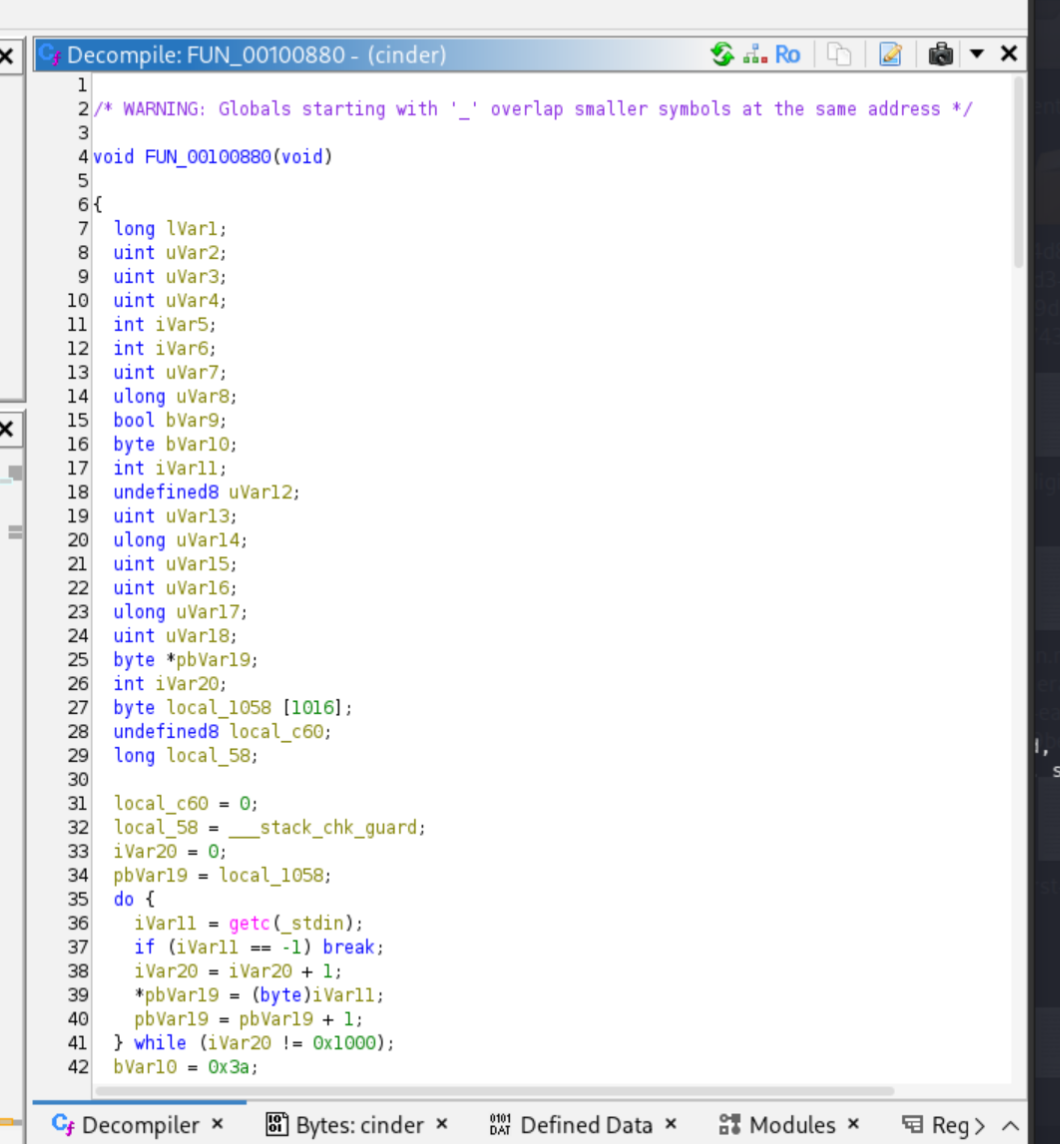This screenshot has width=1060, height=1144.
Task: Click 'pbVar19 = local_1058;' on line 34
Action: [222, 875]
